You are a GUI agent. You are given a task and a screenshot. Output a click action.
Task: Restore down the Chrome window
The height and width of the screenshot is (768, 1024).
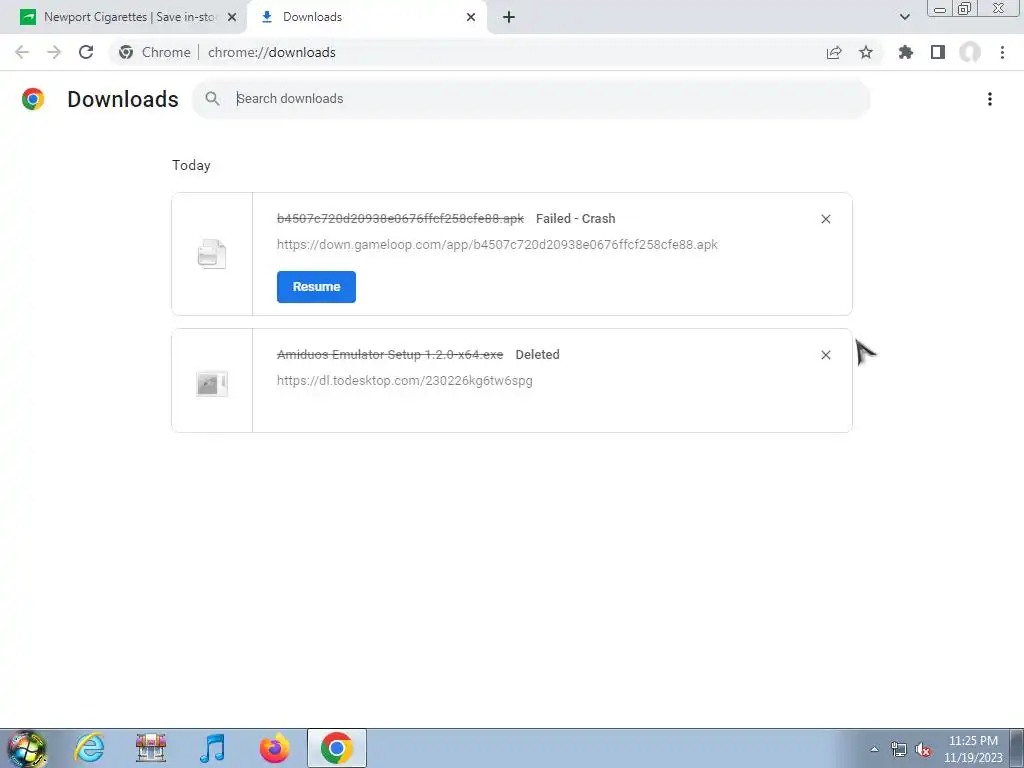point(965,8)
